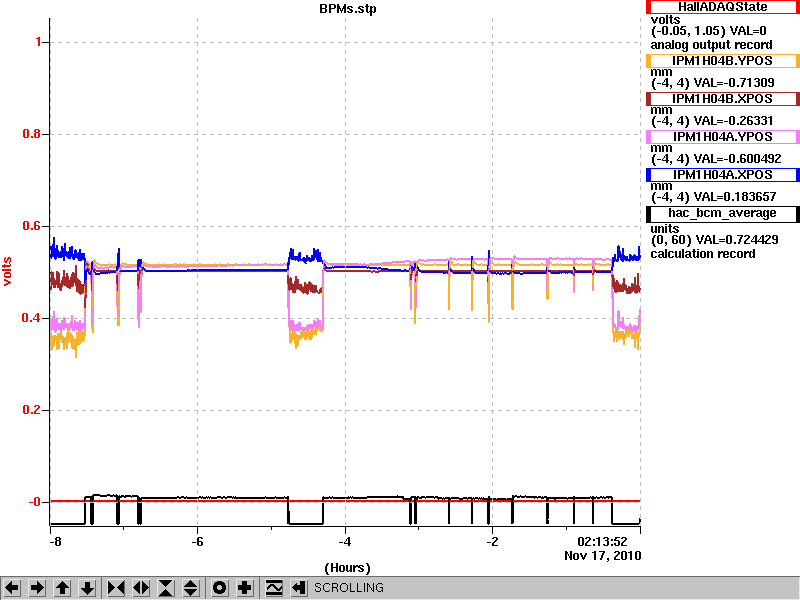Screen dimensions: 800x600
Task: Click the VAL=-0.600492 readout text
Action: (x=738, y=159)
